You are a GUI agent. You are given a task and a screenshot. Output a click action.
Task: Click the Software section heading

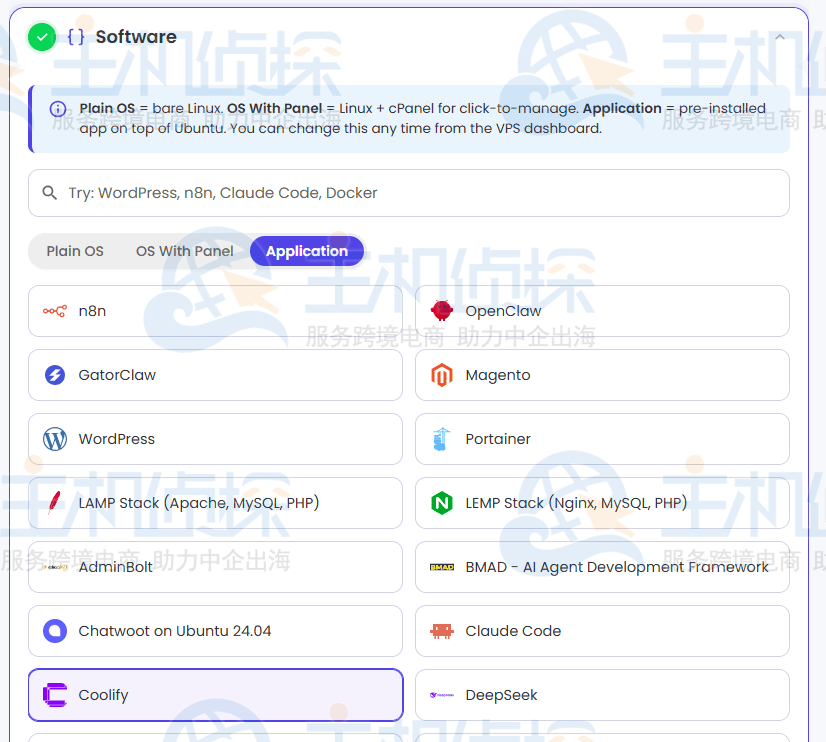click(x=136, y=37)
